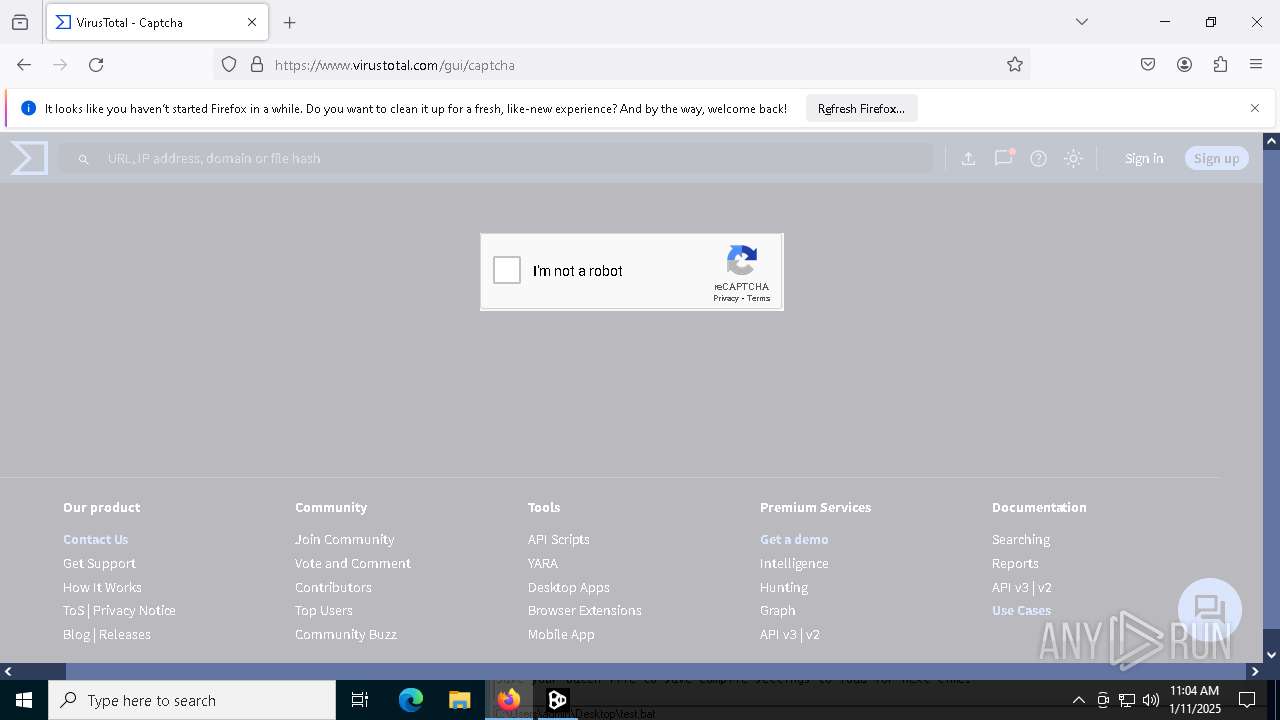Screen dimensions: 1280x720
Task: Close the VirusTotal - Captcha tab
Action: coord(252,22)
